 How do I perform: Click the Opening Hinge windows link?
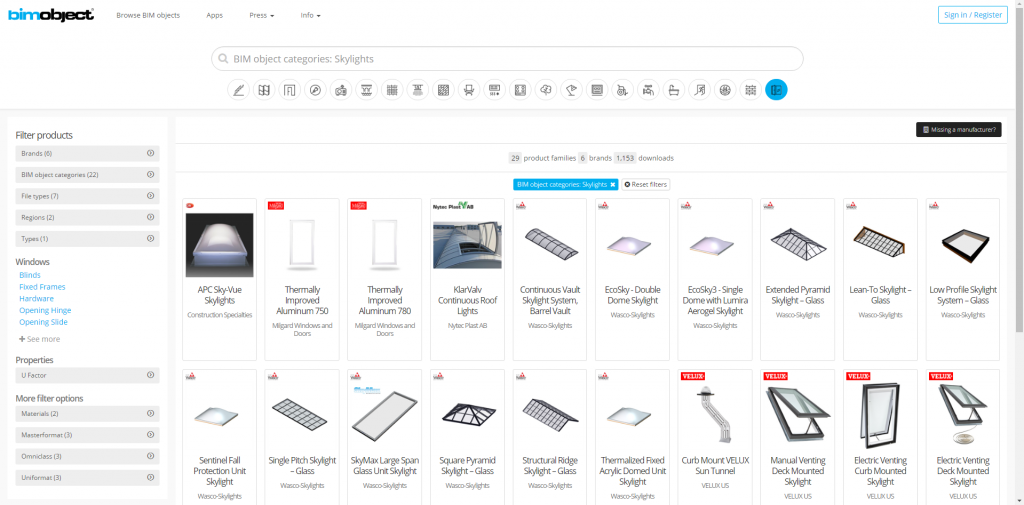[x=45, y=310]
